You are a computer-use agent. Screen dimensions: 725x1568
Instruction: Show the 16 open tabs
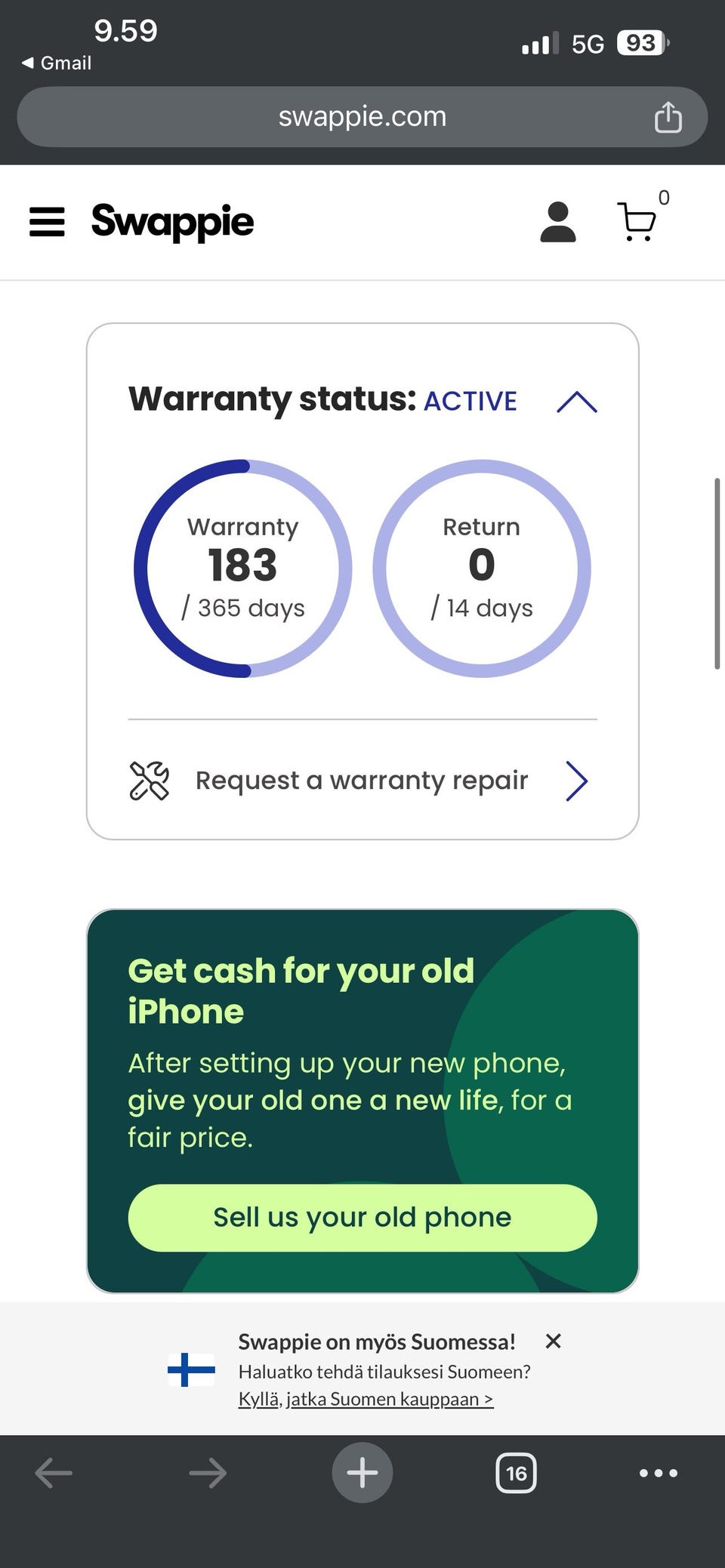pos(516,1473)
